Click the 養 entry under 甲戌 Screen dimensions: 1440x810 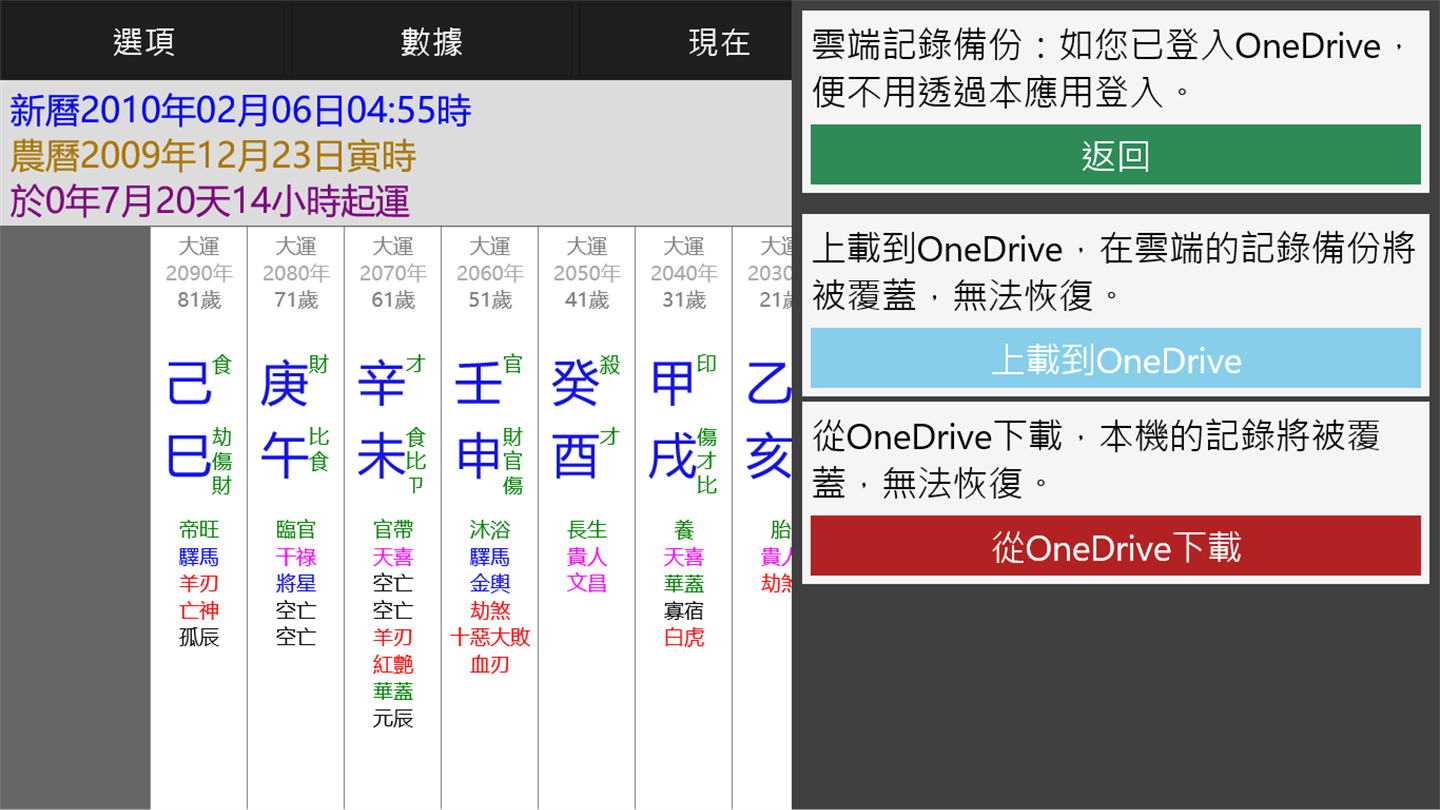[x=684, y=530]
